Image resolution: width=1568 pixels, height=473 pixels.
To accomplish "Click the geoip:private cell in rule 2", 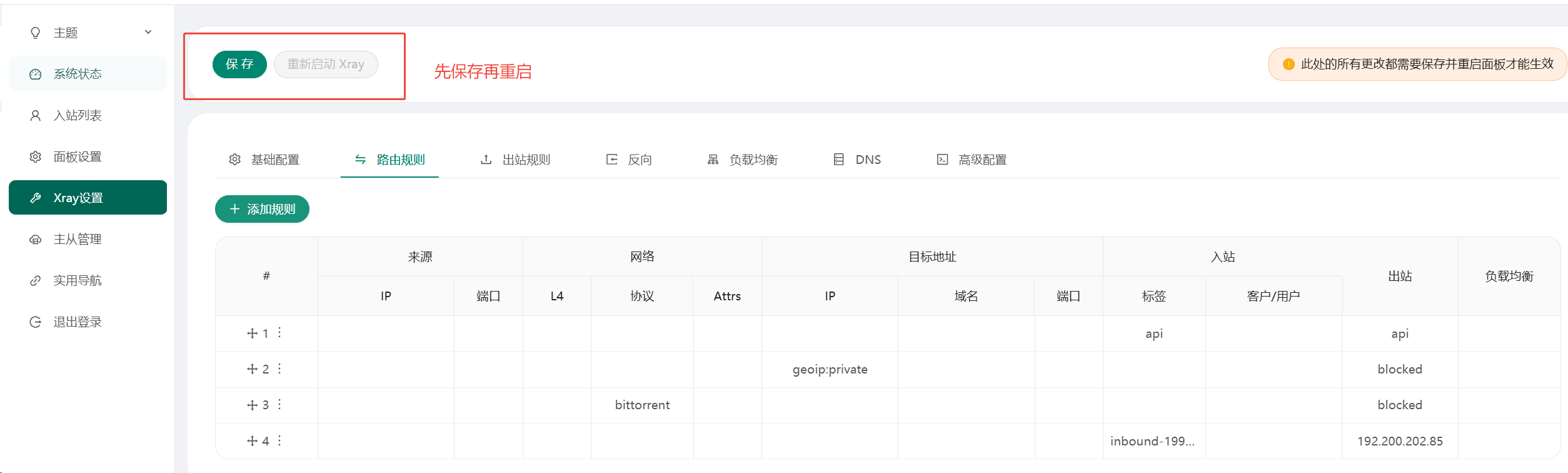I will click(830, 369).
